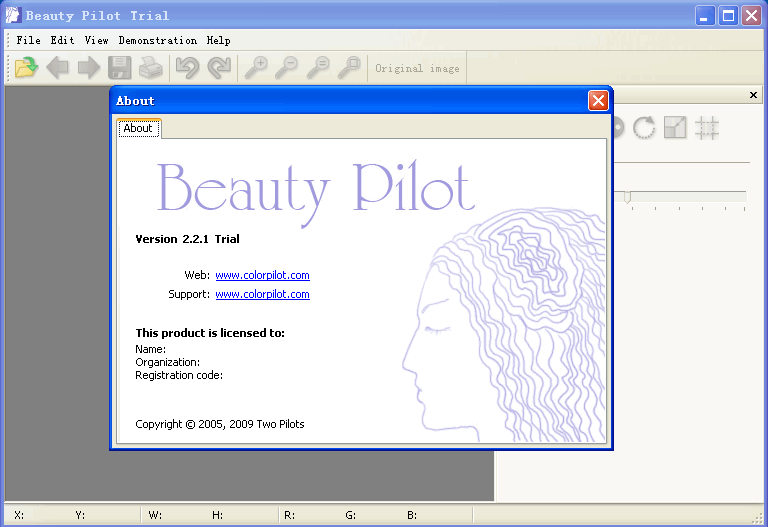Click the Print icon in toolbar

(x=151, y=67)
